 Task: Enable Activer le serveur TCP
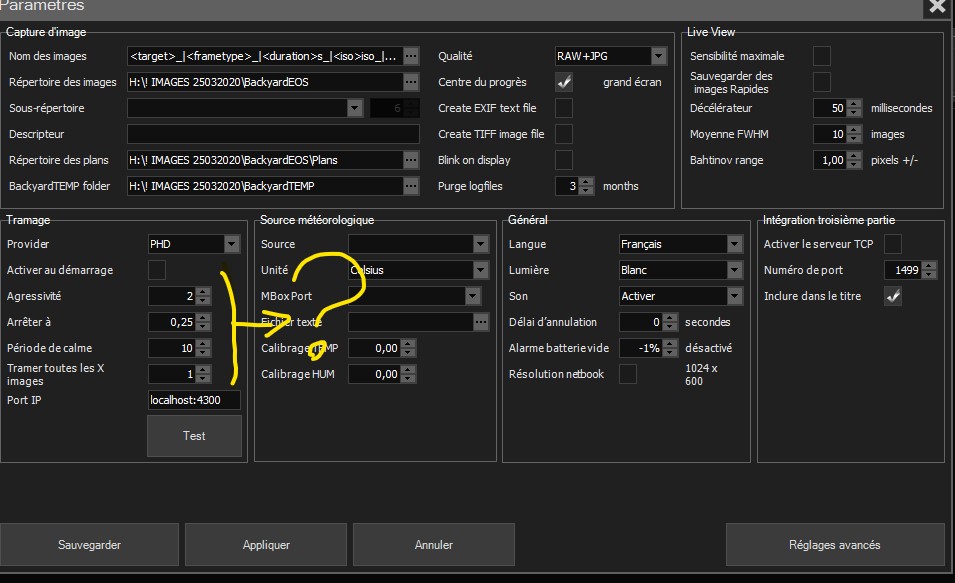[893, 244]
